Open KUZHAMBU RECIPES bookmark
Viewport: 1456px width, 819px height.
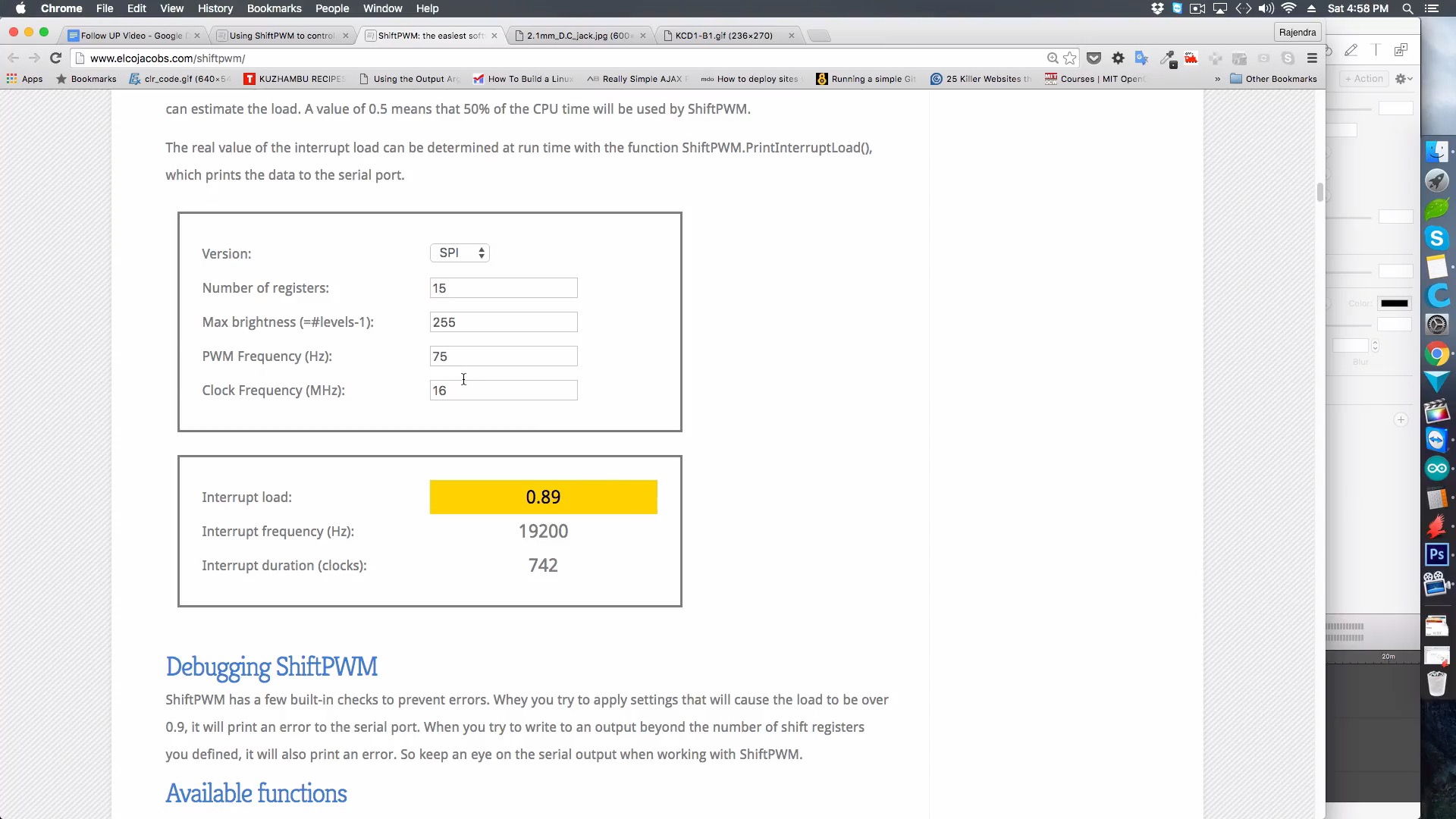(x=294, y=79)
